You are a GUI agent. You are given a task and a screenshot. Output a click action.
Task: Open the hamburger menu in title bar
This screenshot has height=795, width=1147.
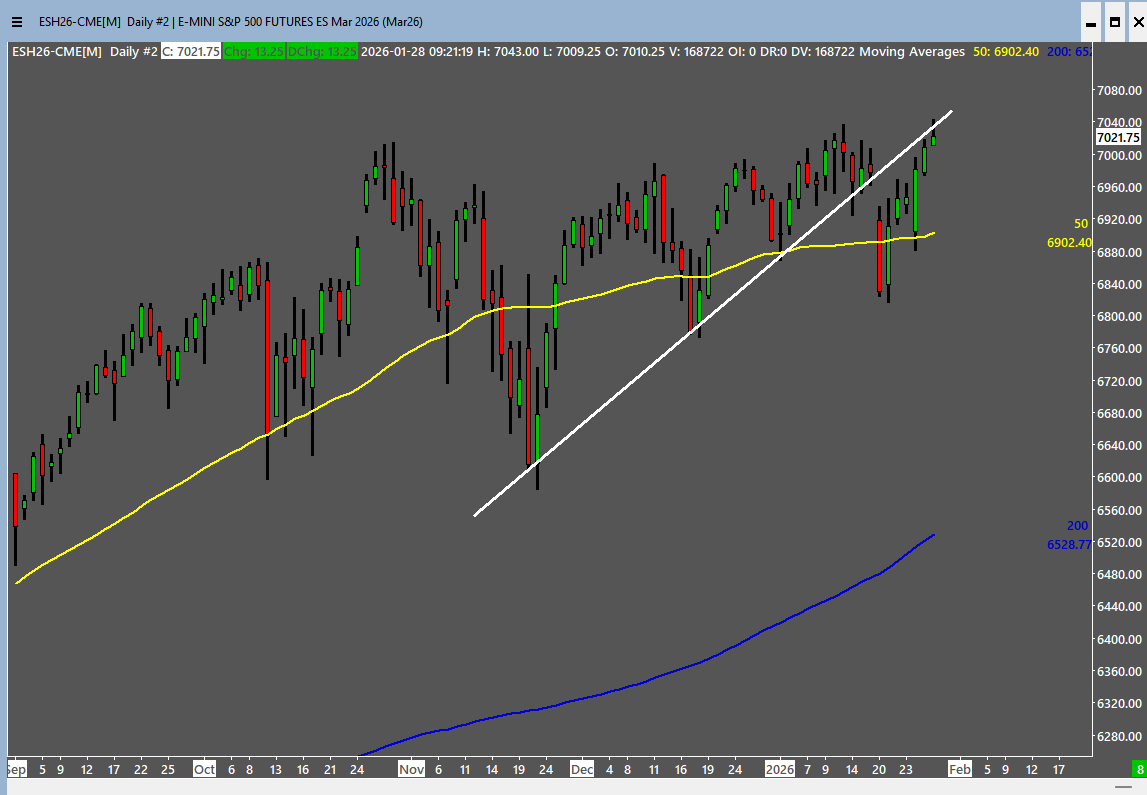(x=16, y=21)
